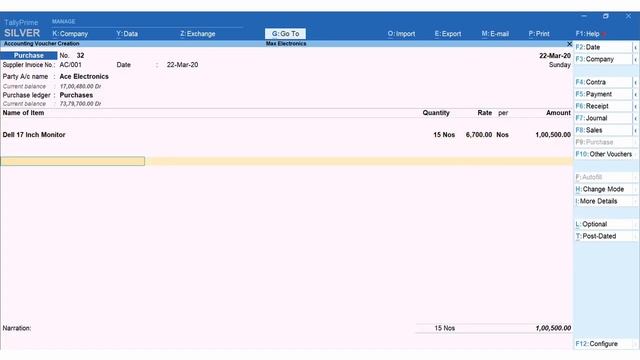Screen dimensions: 640x360
Task: Click item amount 1,00,500.00 in Dell row
Action: (x=553, y=135)
